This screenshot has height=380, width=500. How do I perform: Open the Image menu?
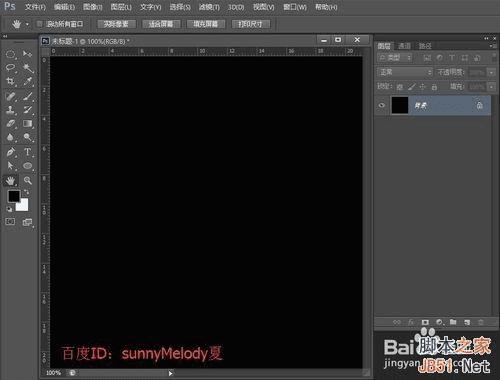coord(93,7)
